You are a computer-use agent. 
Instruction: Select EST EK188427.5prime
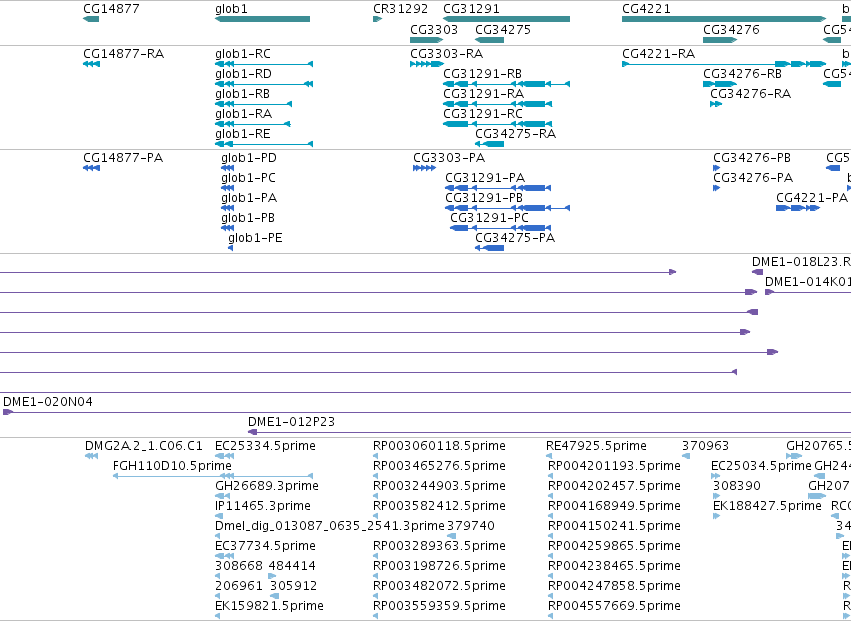[716, 516]
